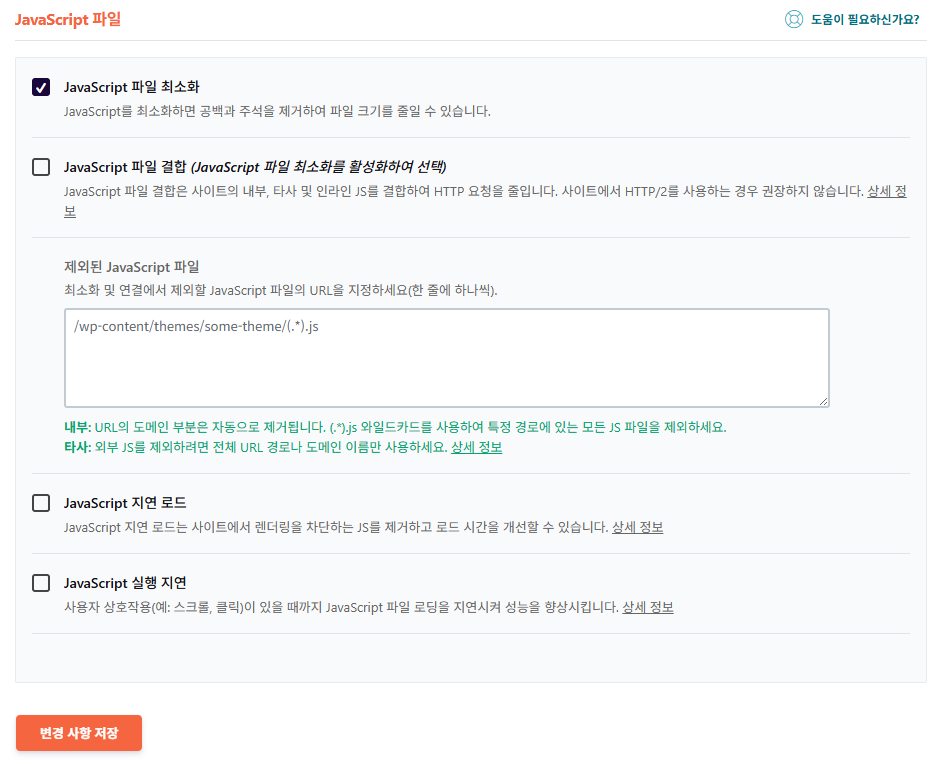Image resolution: width=950 pixels, height=764 pixels.
Task: Click the textarea resize handle
Action: point(824,402)
